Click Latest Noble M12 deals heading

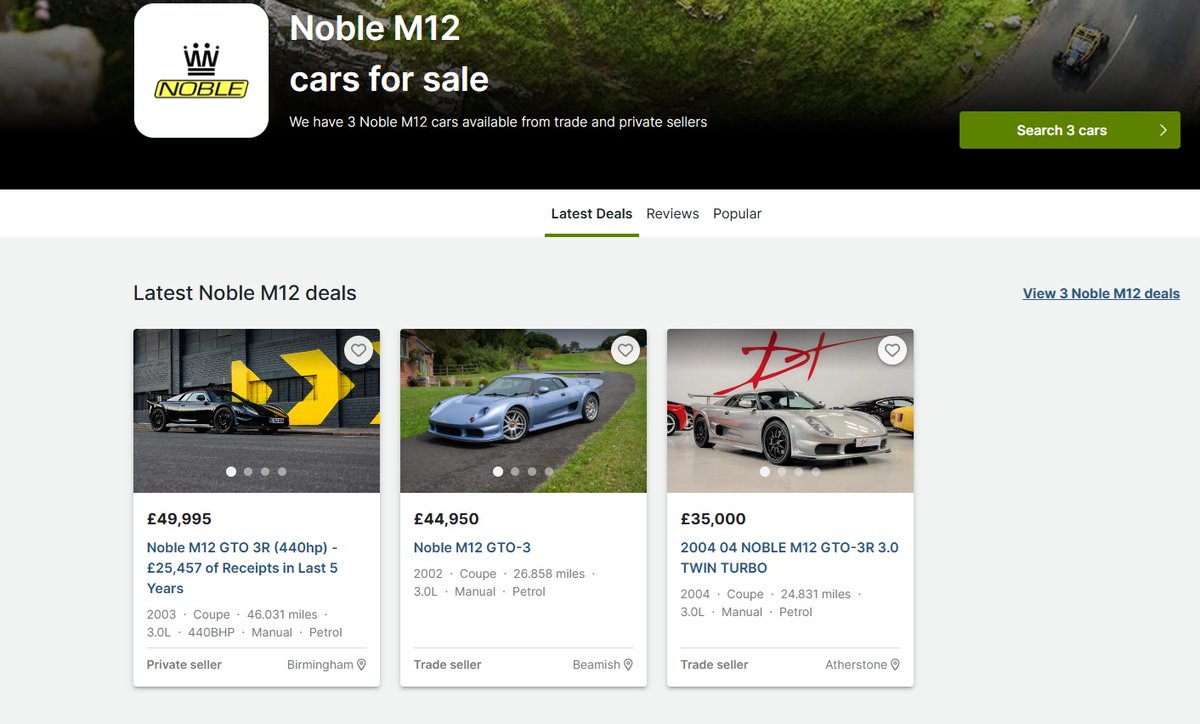point(245,293)
